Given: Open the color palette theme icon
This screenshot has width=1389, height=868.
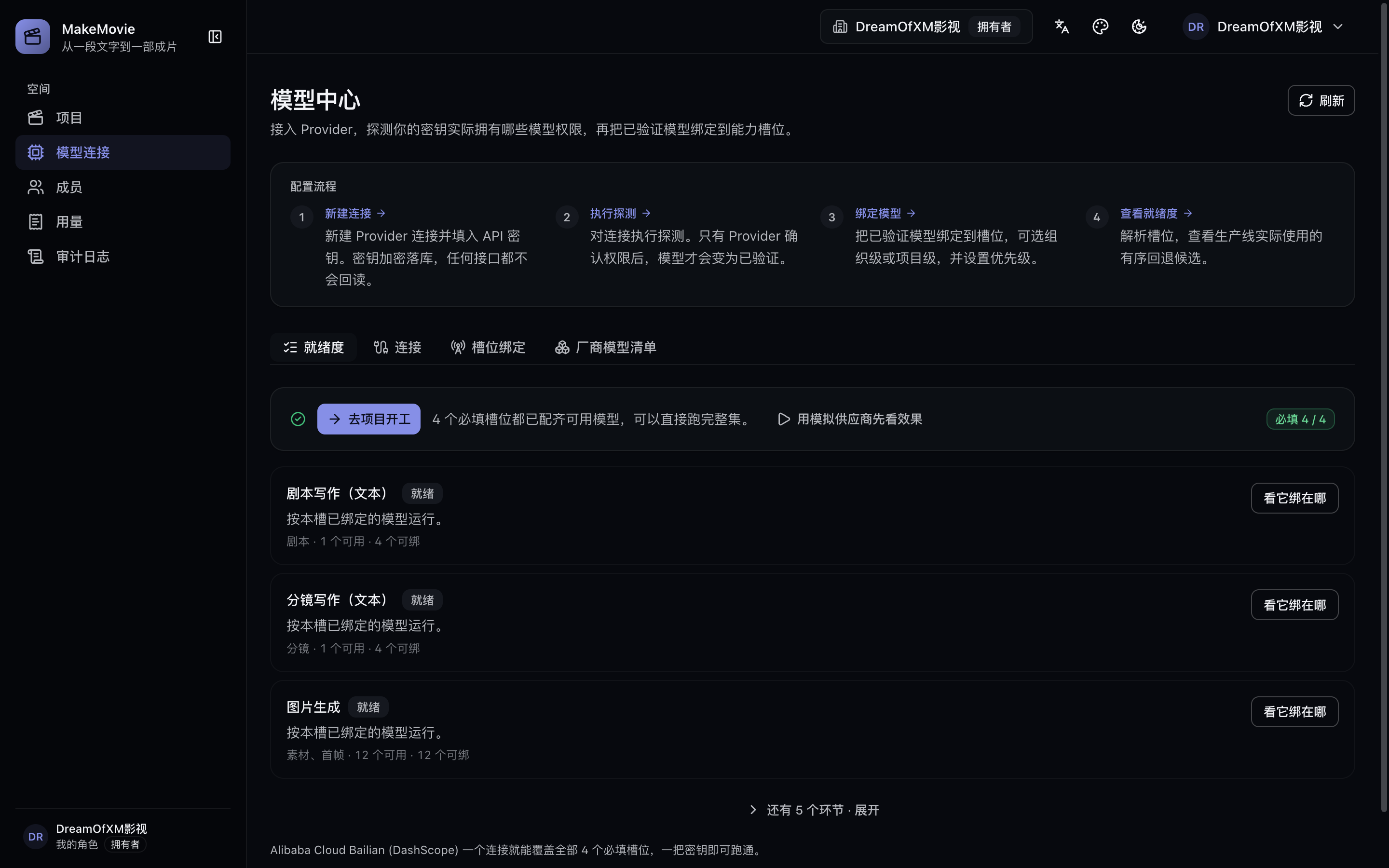Looking at the screenshot, I should click(1100, 27).
